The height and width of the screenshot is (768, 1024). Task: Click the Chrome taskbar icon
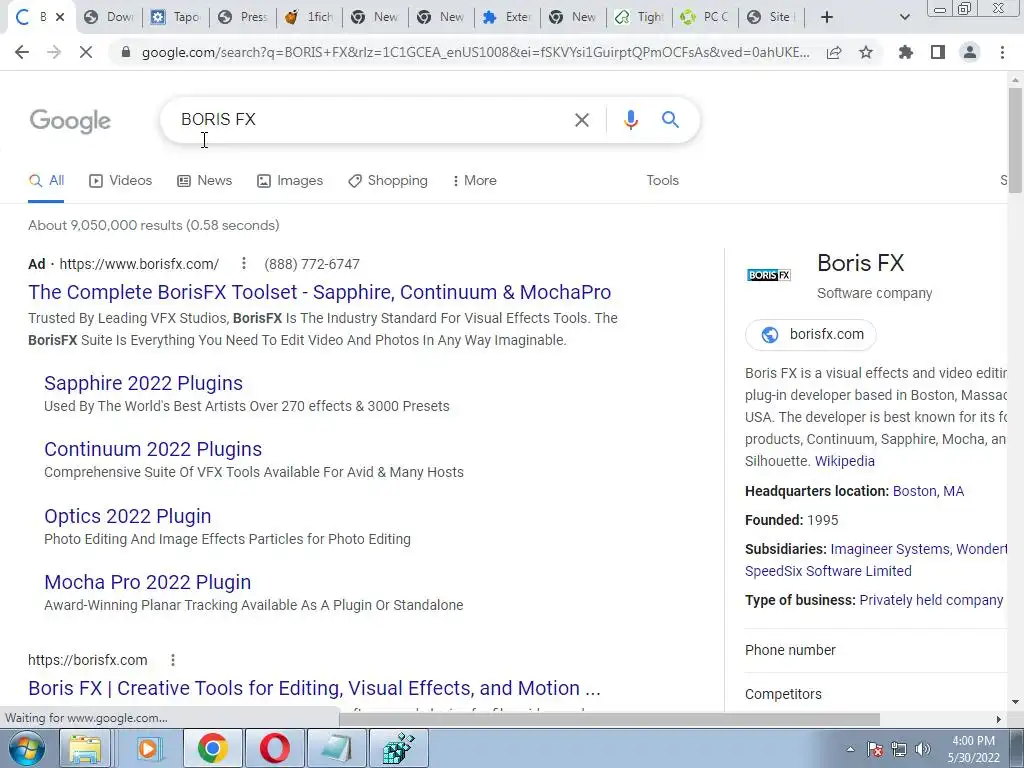coord(212,748)
